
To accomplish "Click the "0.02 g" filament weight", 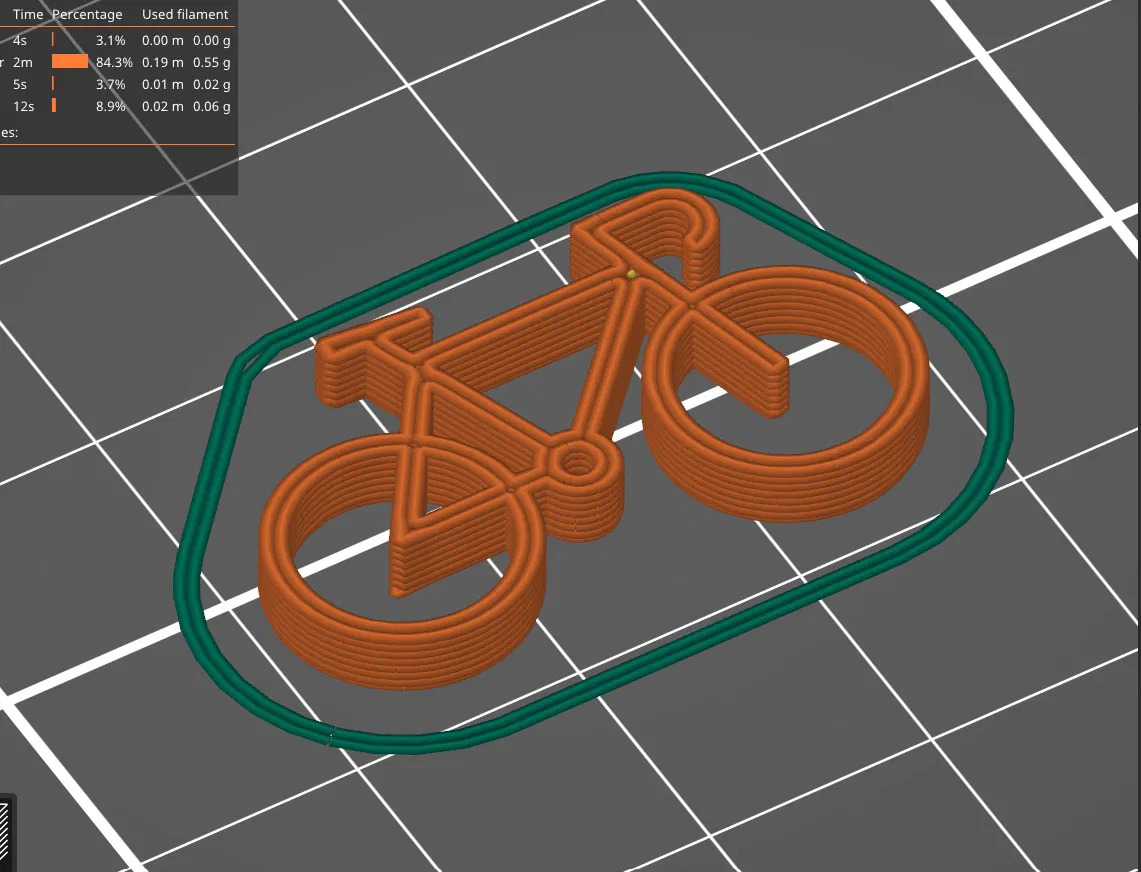I will click(x=212, y=84).
